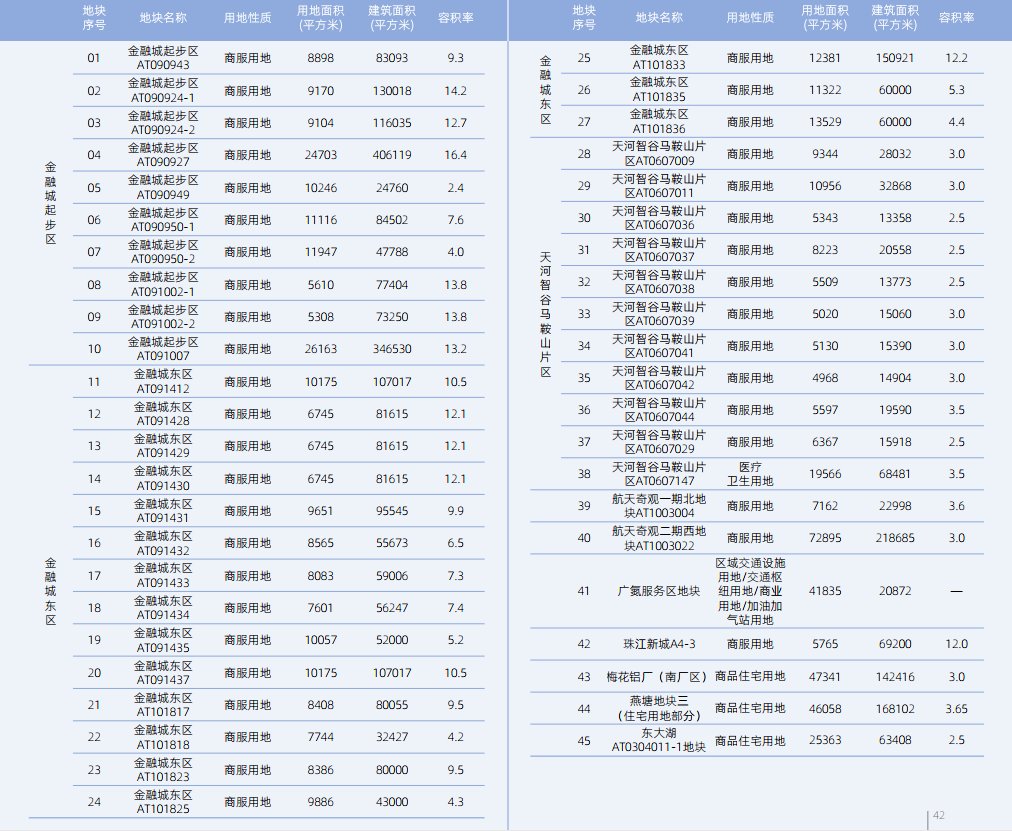
Task: Select the parcel code AT101825
Action: click(163, 809)
